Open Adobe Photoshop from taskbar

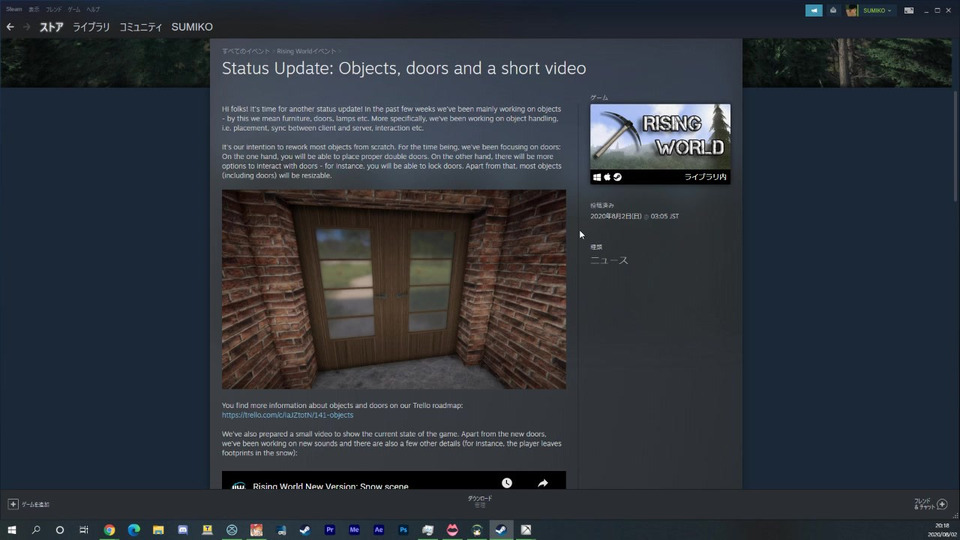click(403, 530)
